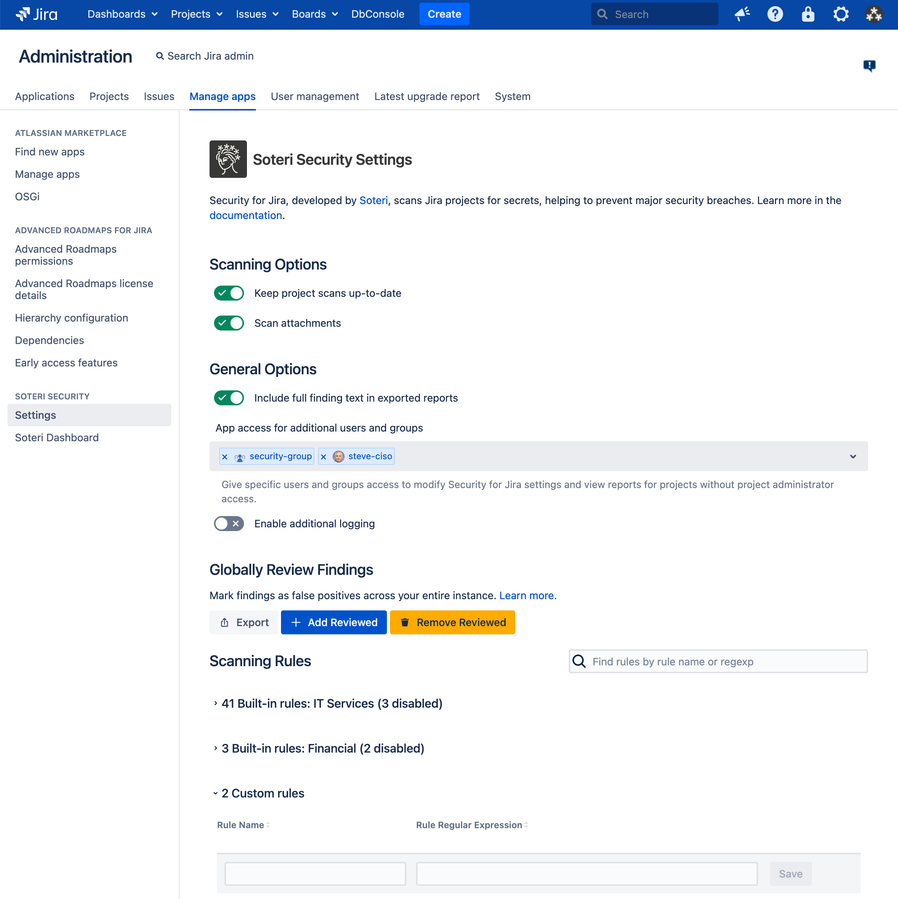
Task: Expand 41 Built-in rules: IT Services
Action: [x=327, y=703]
